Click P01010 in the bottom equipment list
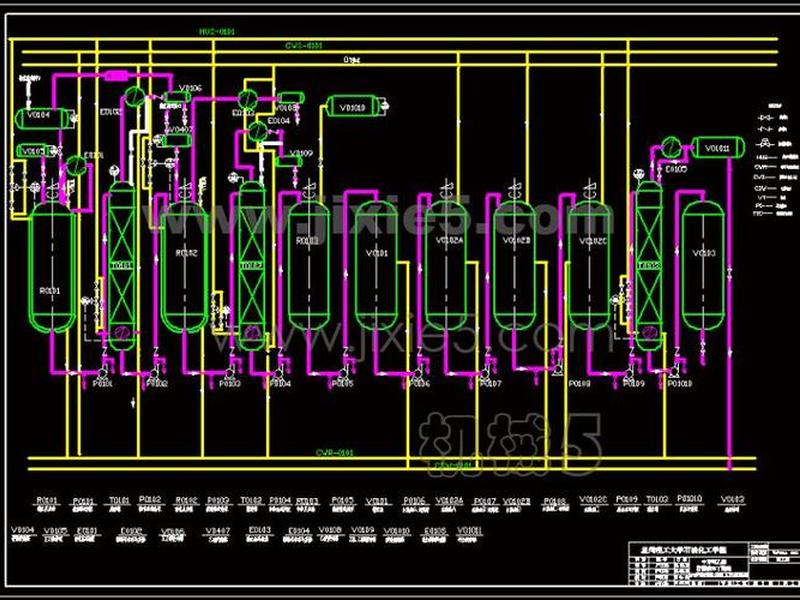 pos(690,498)
